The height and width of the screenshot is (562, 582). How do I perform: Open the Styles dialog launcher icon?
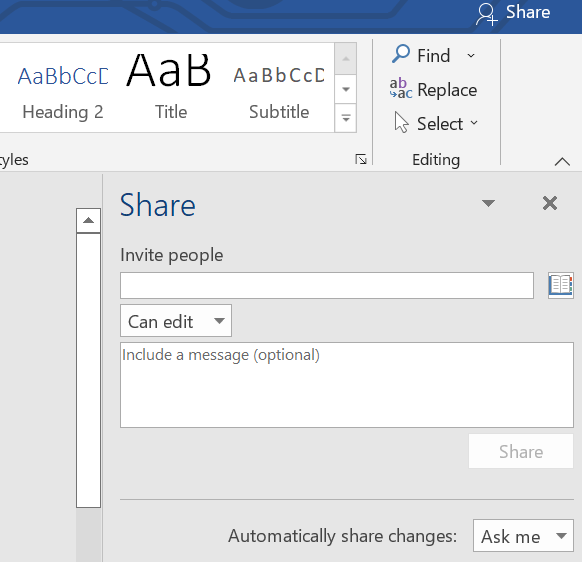(x=361, y=159)
